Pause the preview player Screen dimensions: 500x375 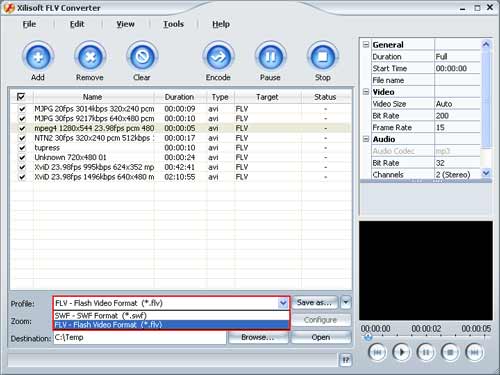(x=426, y=352)
